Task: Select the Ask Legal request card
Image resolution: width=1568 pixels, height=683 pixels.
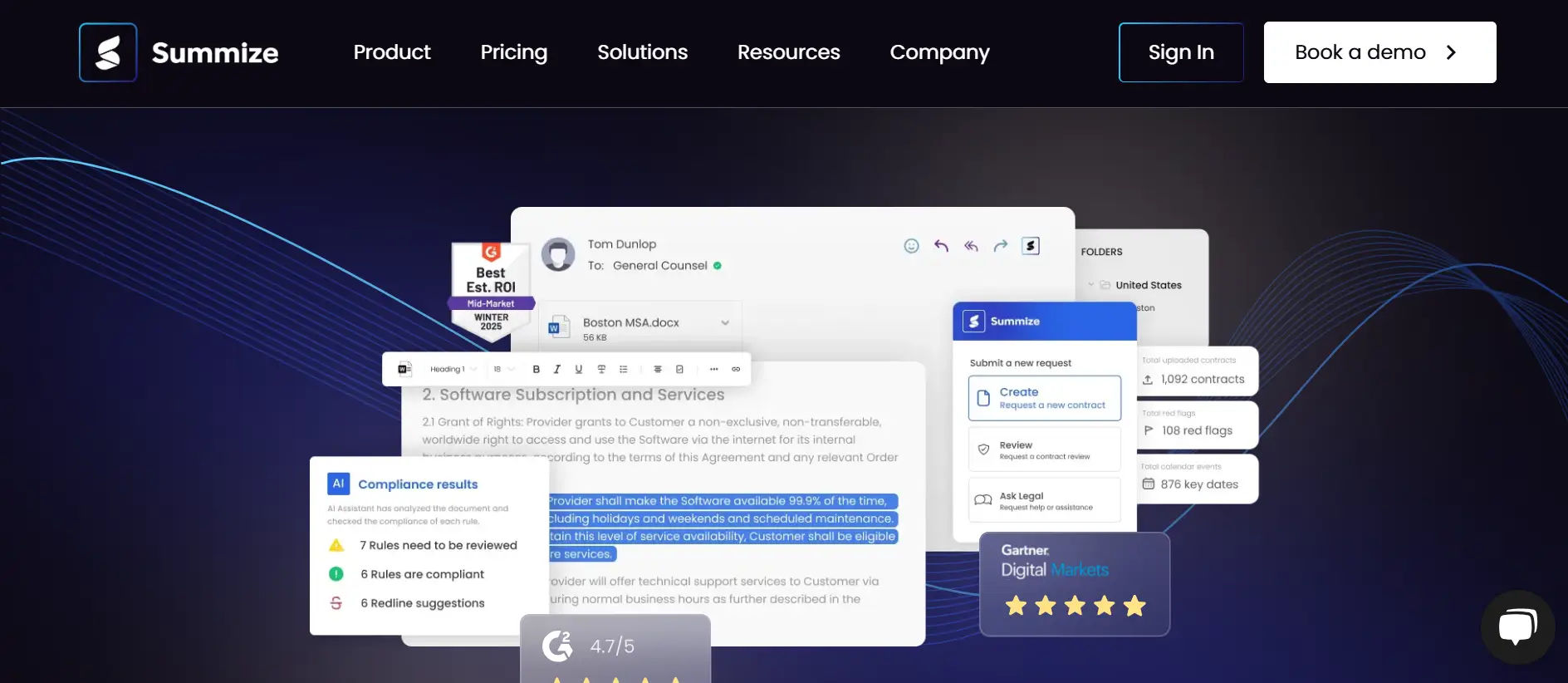Action: [x=1045, y=500]
